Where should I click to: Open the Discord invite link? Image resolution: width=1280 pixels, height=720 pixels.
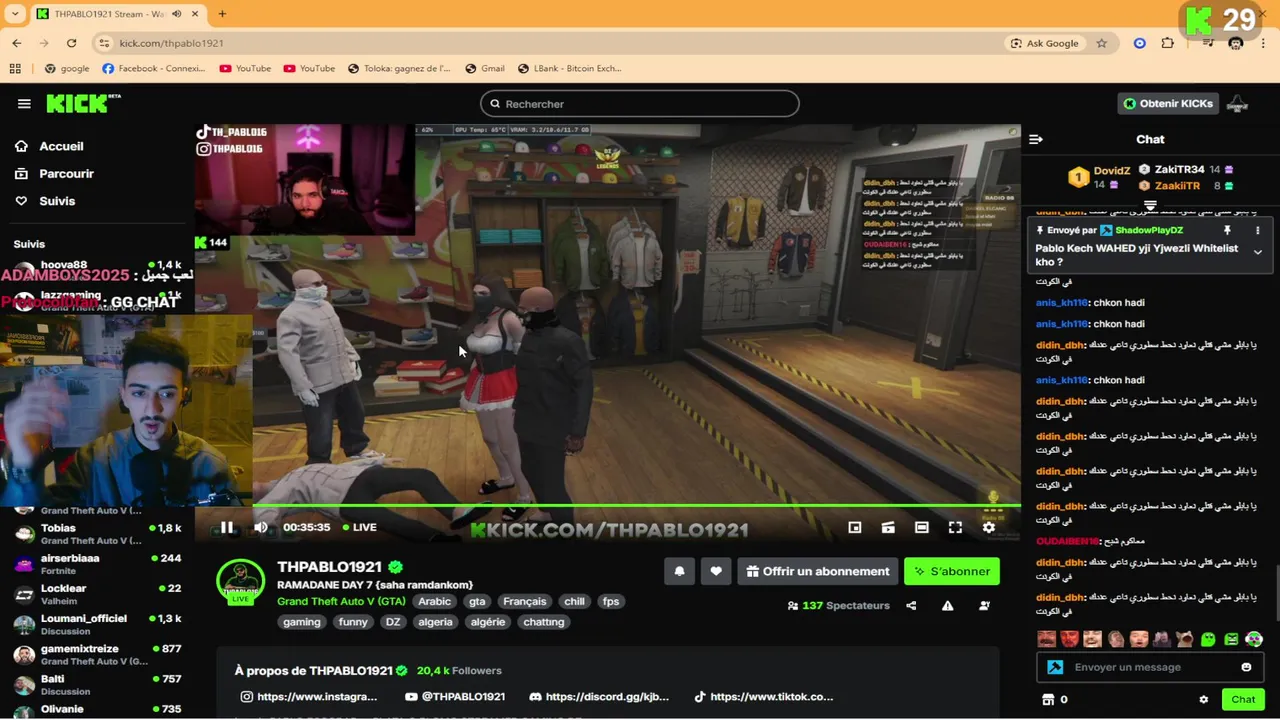598,697
